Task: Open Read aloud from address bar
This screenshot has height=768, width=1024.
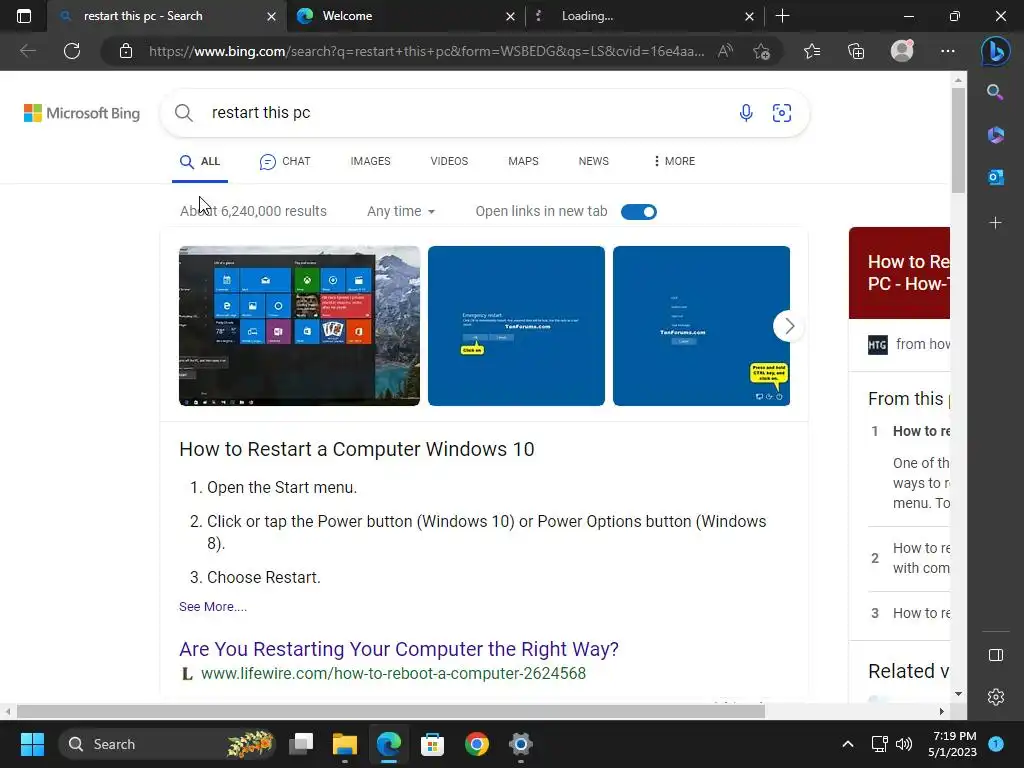Action: [x=725, y=51]
